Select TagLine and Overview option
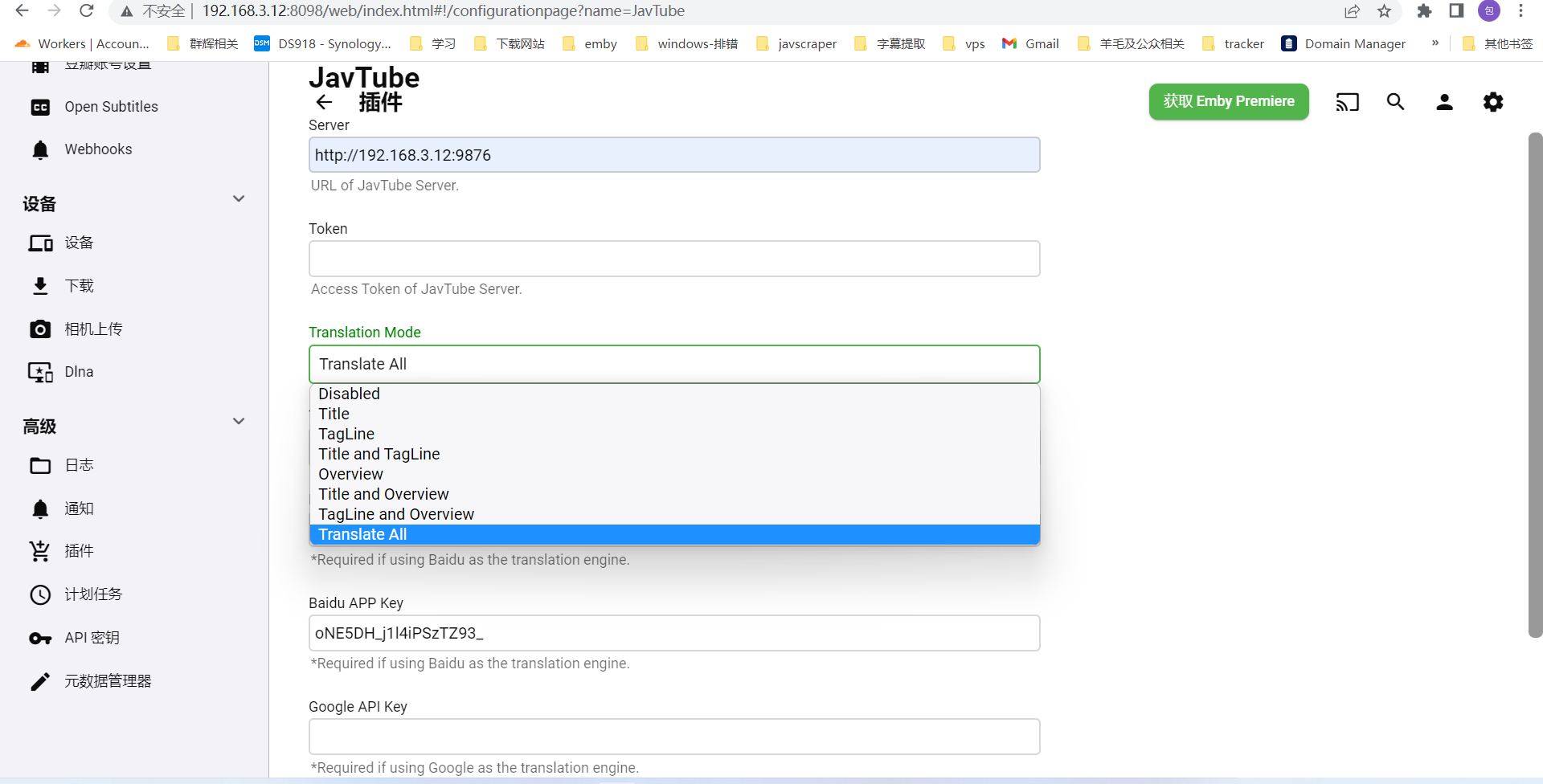The width and height of the screenshot is (1543, 784). (674, 514)
